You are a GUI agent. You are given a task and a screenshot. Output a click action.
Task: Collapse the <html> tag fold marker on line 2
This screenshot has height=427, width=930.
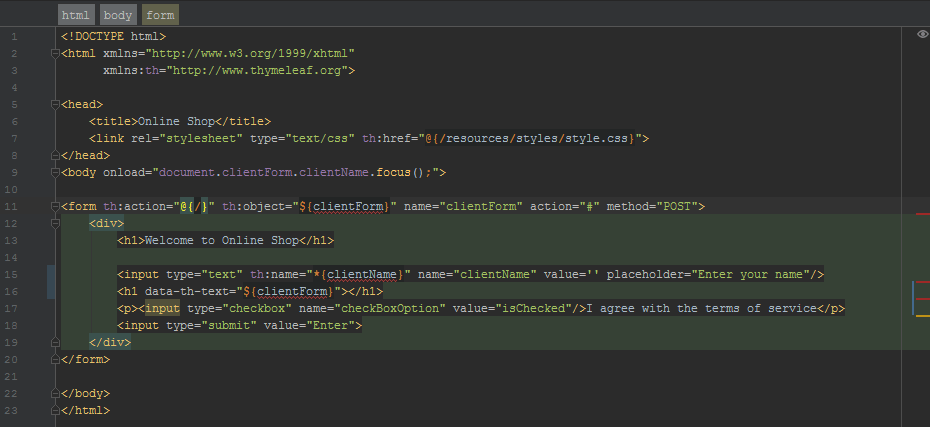[x=55, y=54]
